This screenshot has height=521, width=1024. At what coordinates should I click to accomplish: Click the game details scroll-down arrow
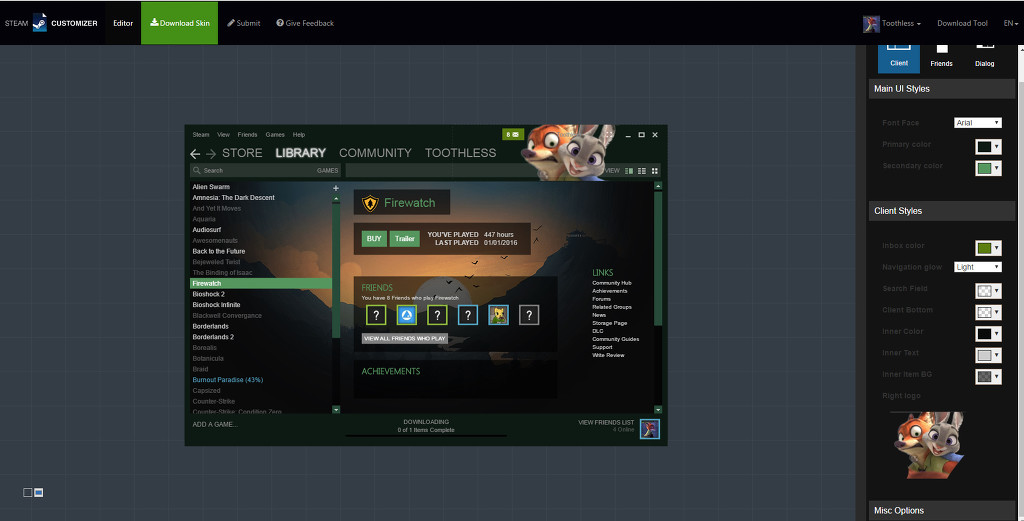pyautogui.click(x=658, y=409)
